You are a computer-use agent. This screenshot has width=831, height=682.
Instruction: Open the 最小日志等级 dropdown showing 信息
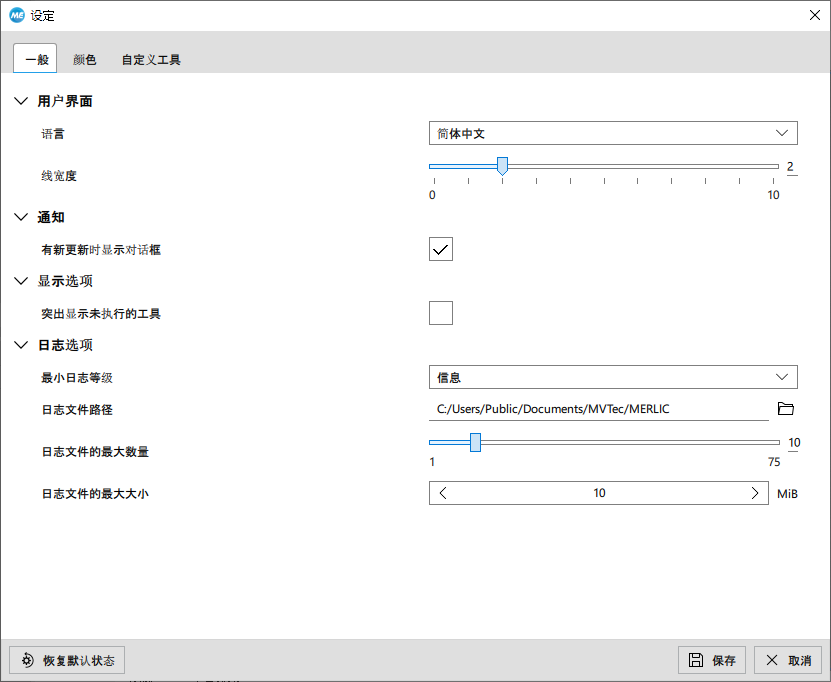point(612,377)
